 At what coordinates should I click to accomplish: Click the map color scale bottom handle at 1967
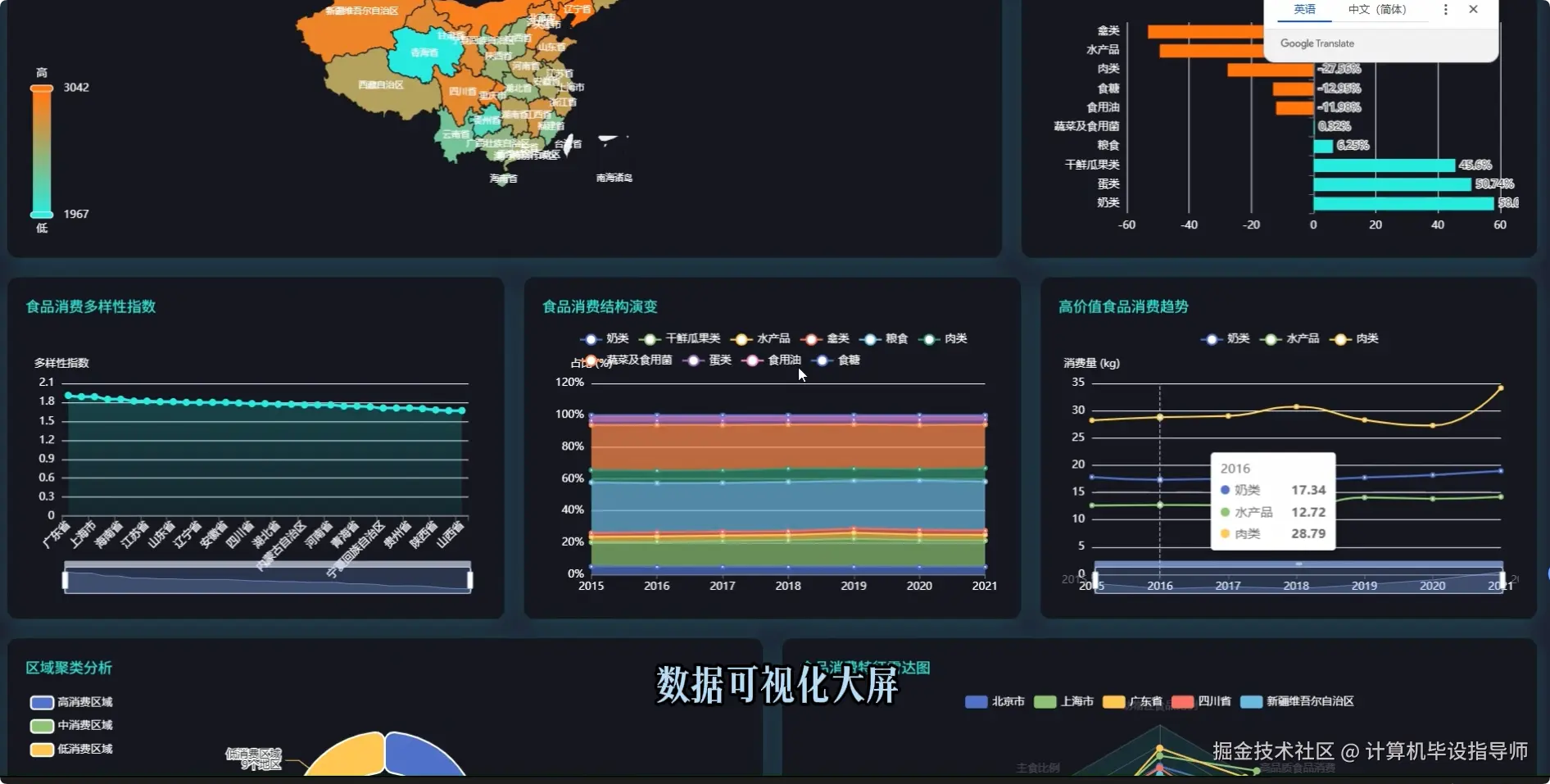tap(42, 215)
